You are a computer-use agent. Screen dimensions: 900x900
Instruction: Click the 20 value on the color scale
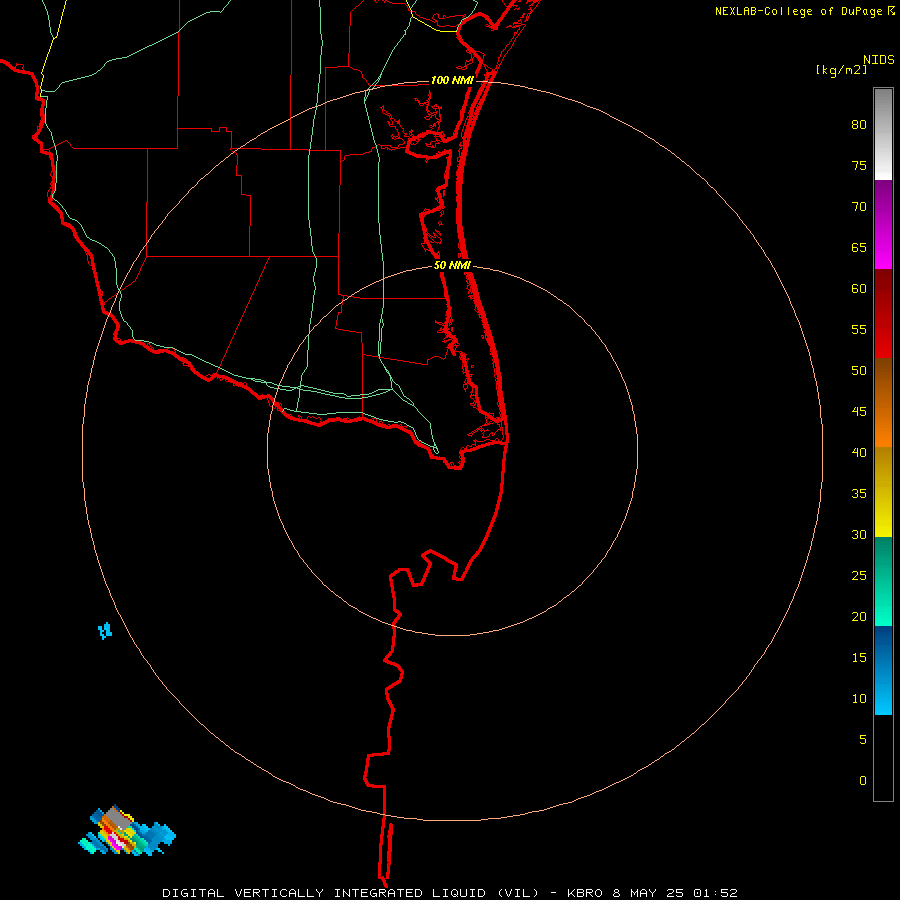pos(859,617)
